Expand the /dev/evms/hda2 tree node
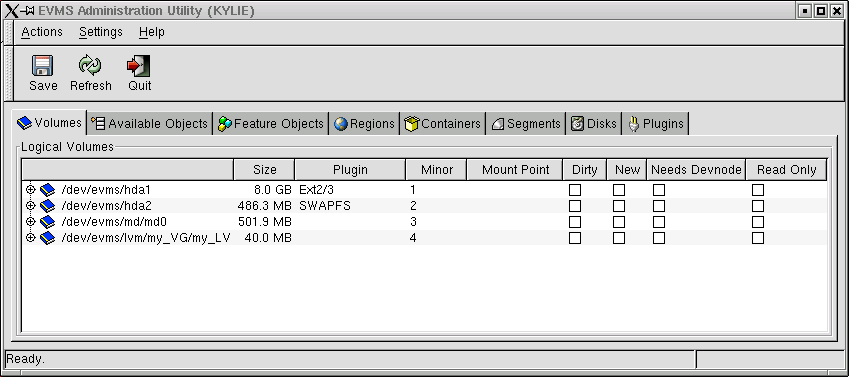This screenshot has width=849, height=377. (30, 206)
